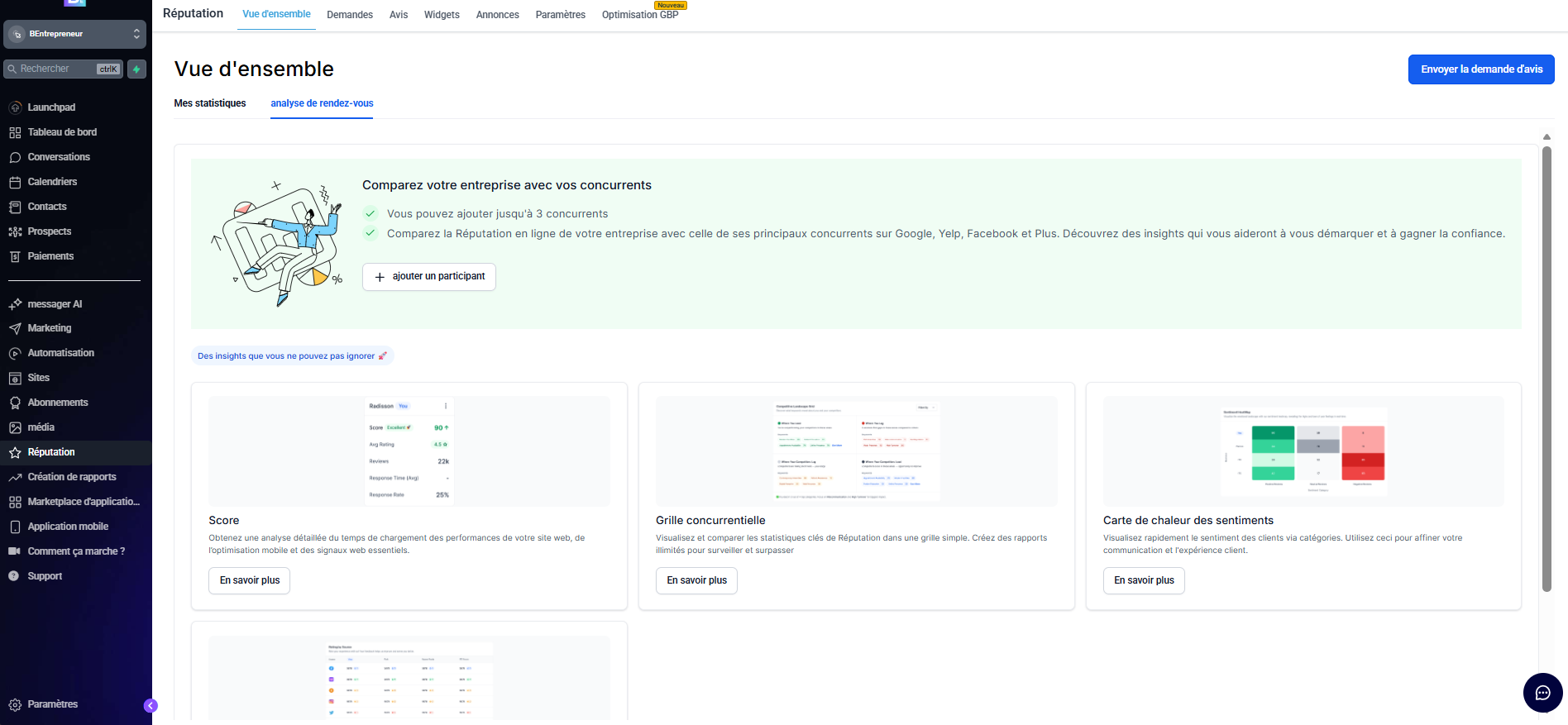Switch to the Avis tab
Viewport: 1568px width, 725px height.
pos(399,15)
